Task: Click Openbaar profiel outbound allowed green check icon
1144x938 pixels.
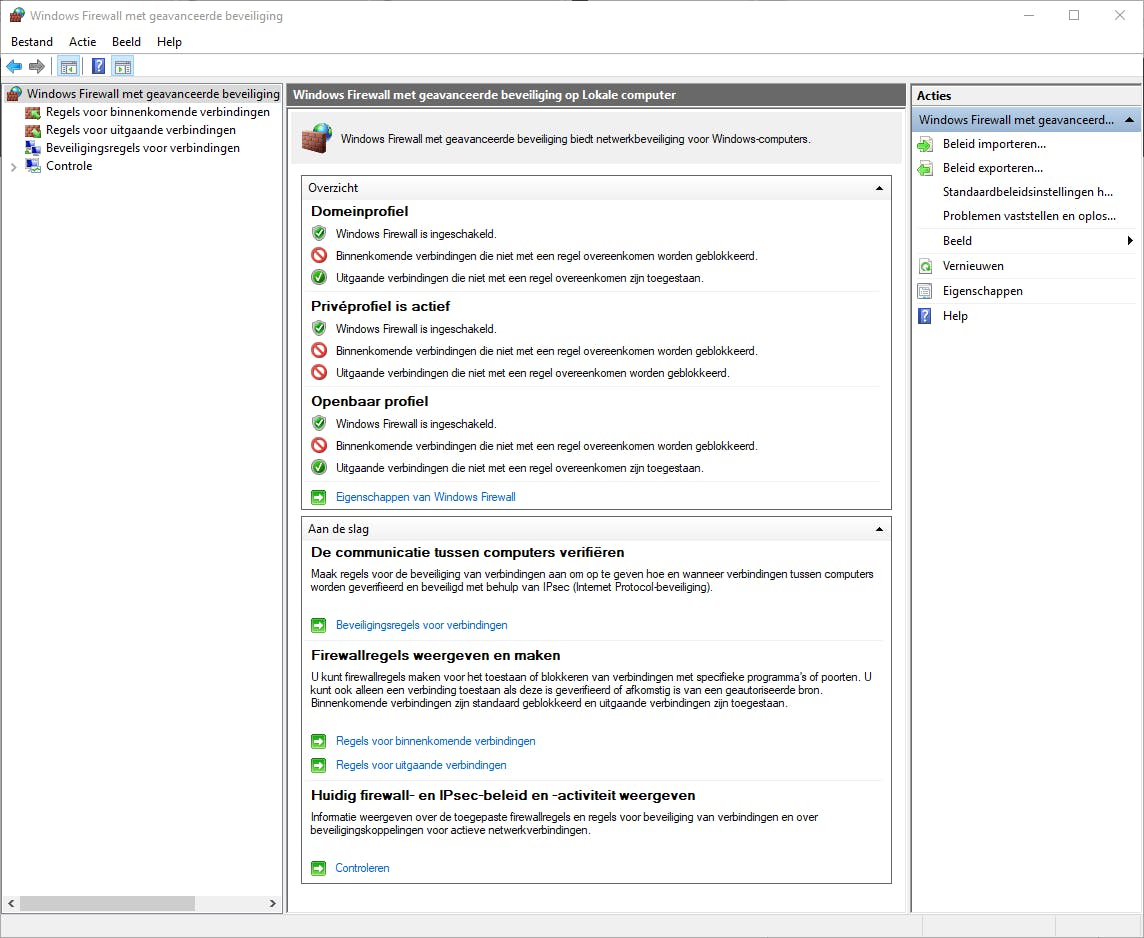Action: click(x=319, y=468)
